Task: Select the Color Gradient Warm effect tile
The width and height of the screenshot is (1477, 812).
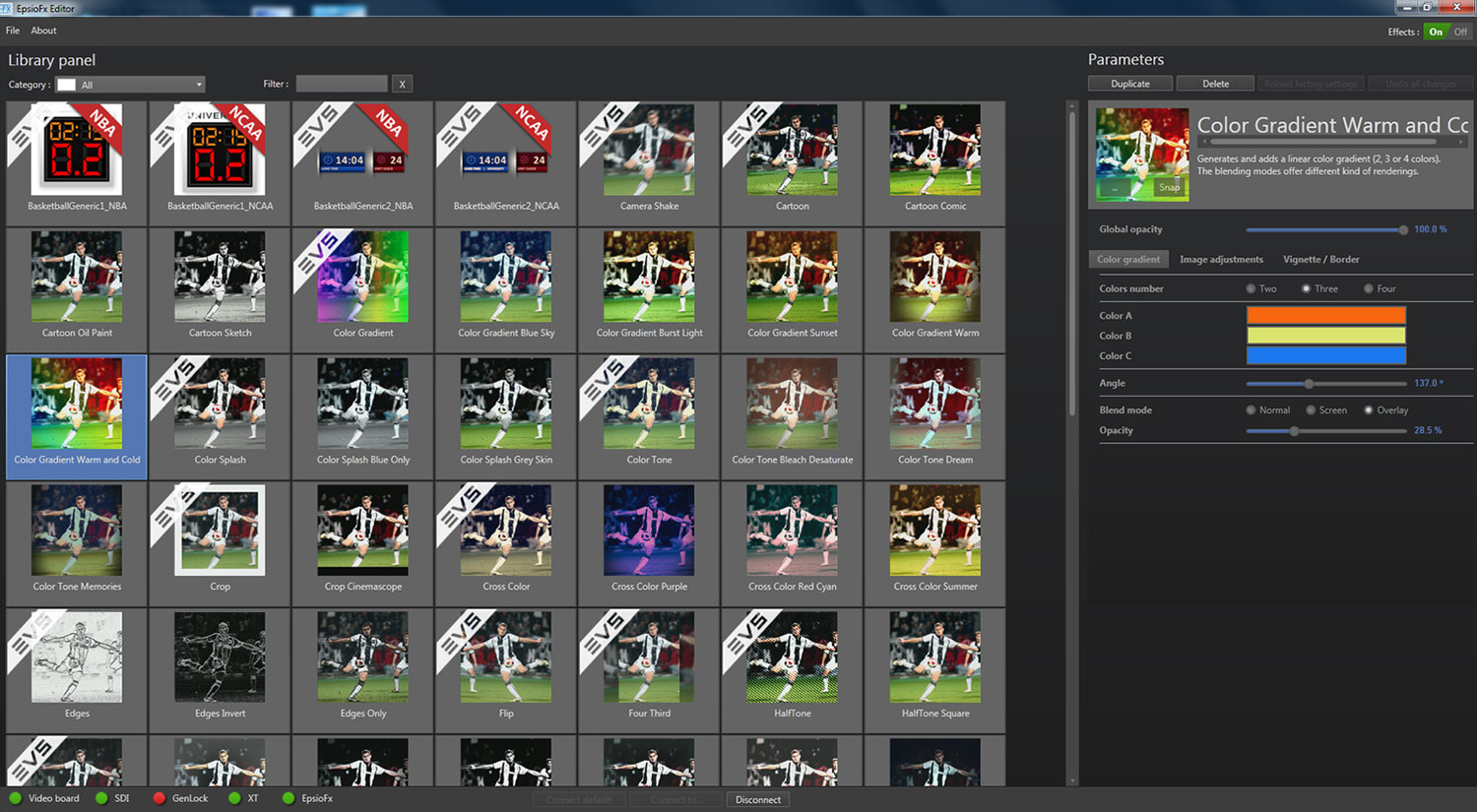Action: coord(935,290)
